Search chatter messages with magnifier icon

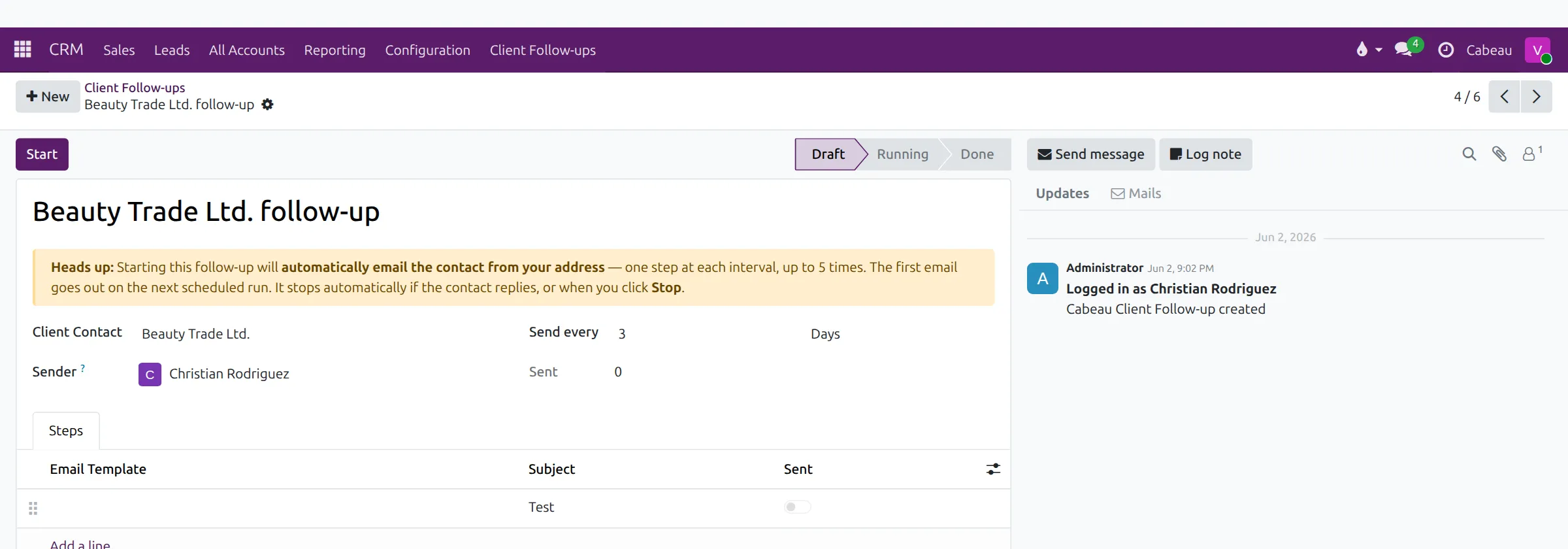point(1469,154)
